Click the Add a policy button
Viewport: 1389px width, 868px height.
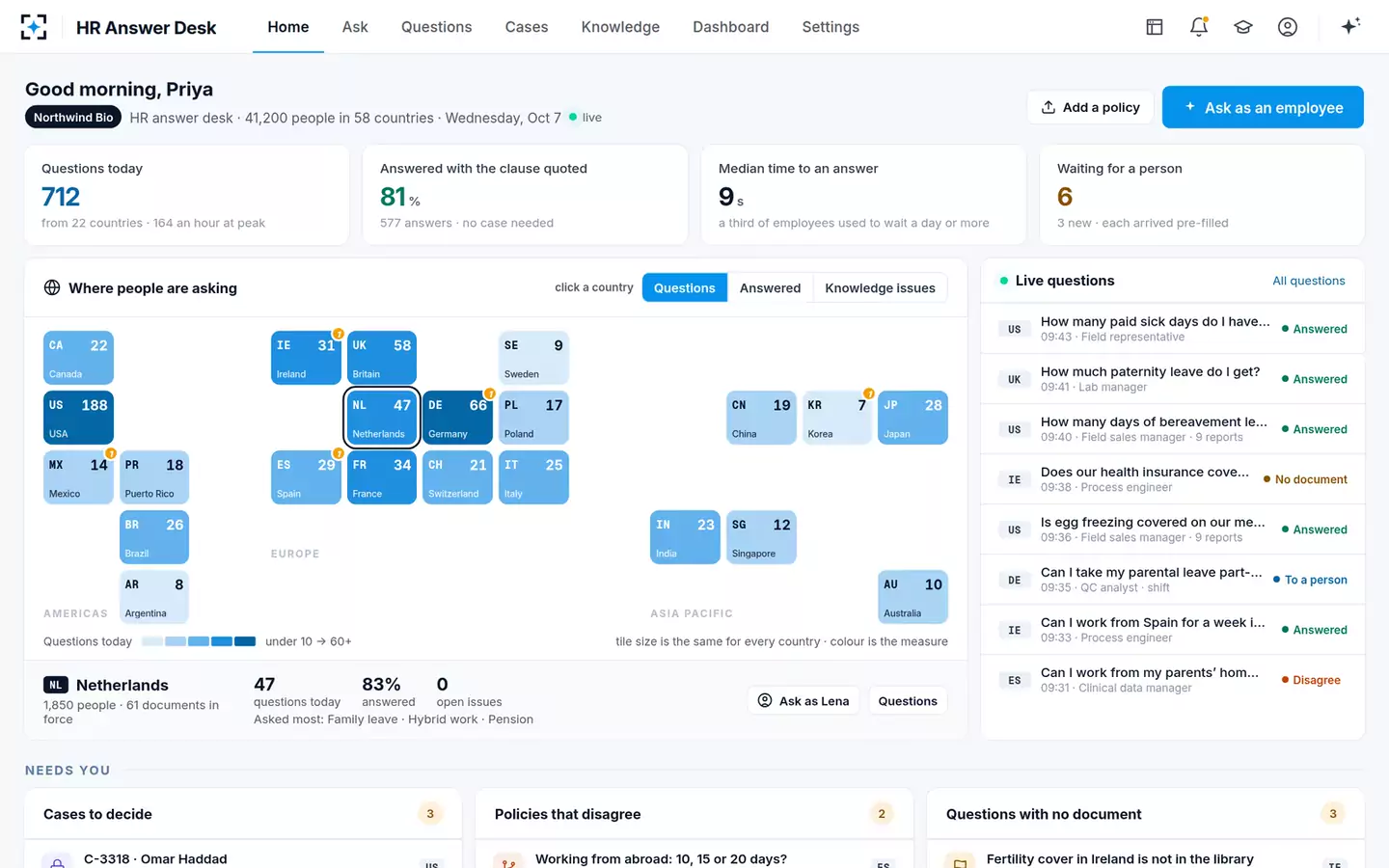1091,107
